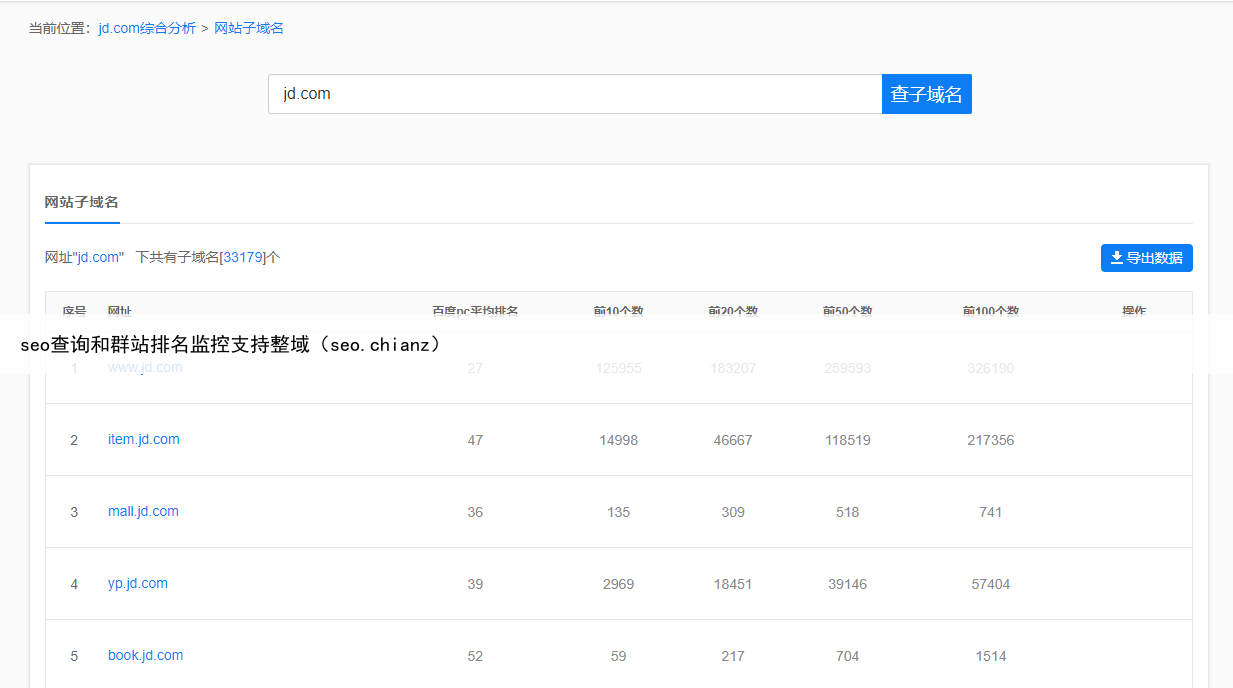Click the seo查询和群站排名监控 banner text

(x=230, y=345)
